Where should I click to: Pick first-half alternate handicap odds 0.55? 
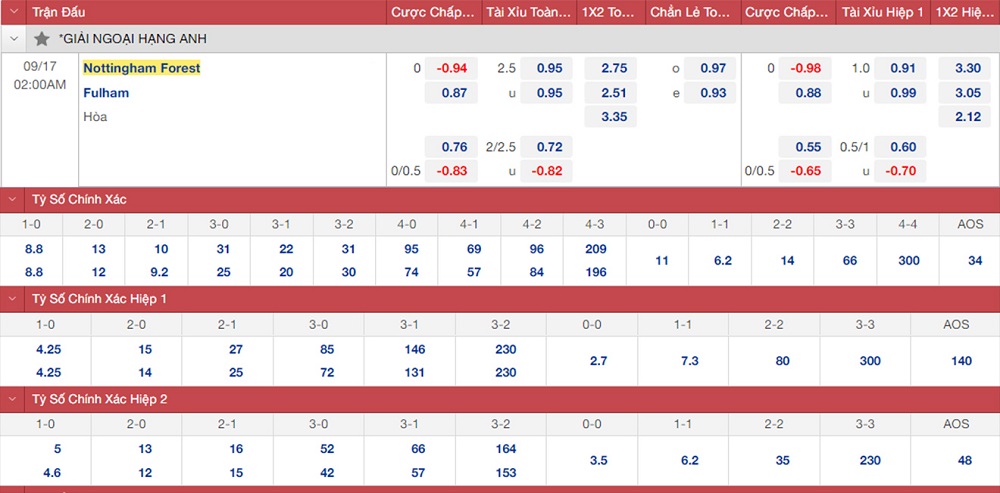point(805,147)
